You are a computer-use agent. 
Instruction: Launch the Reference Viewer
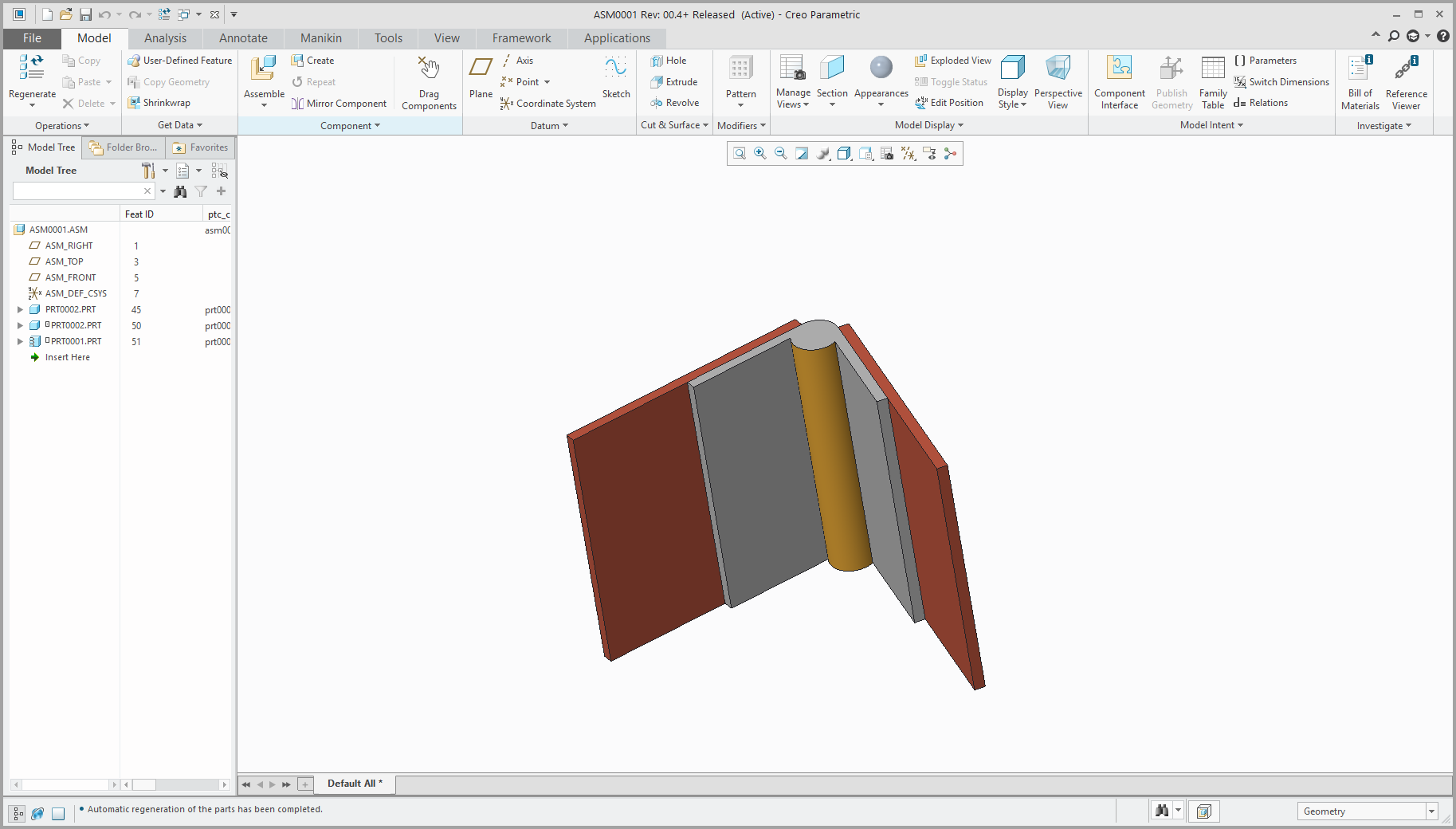[1406, 83]
